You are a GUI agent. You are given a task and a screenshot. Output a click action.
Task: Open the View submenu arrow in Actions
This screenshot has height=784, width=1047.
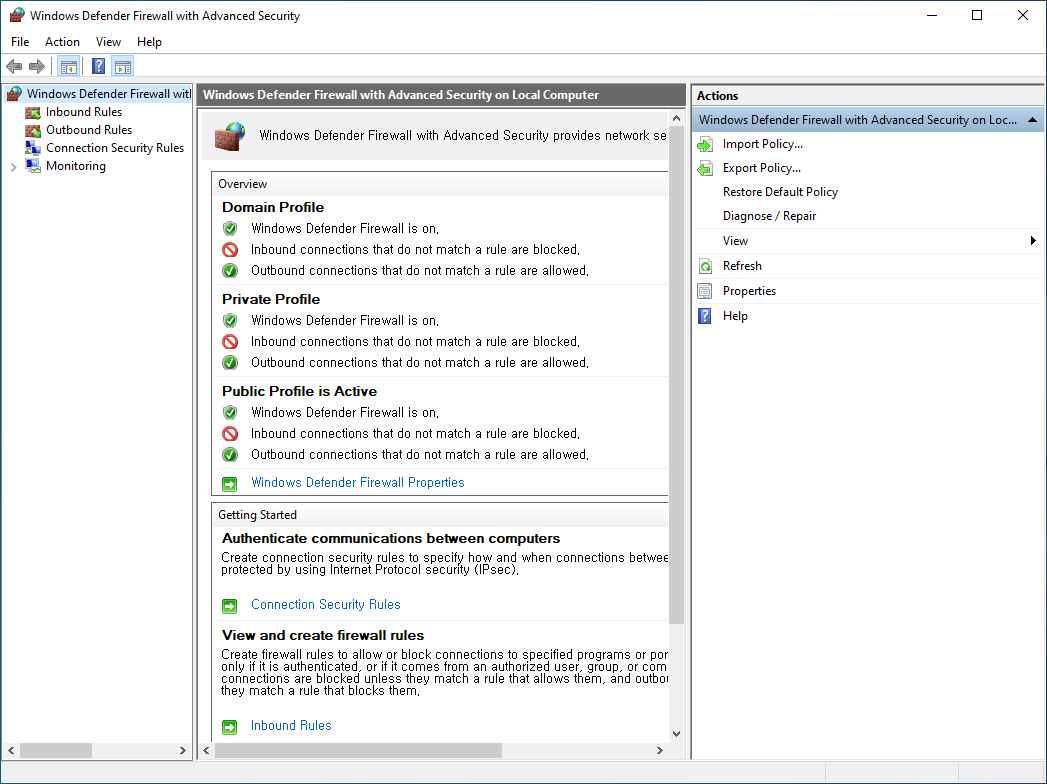[x=1033, y=241]
